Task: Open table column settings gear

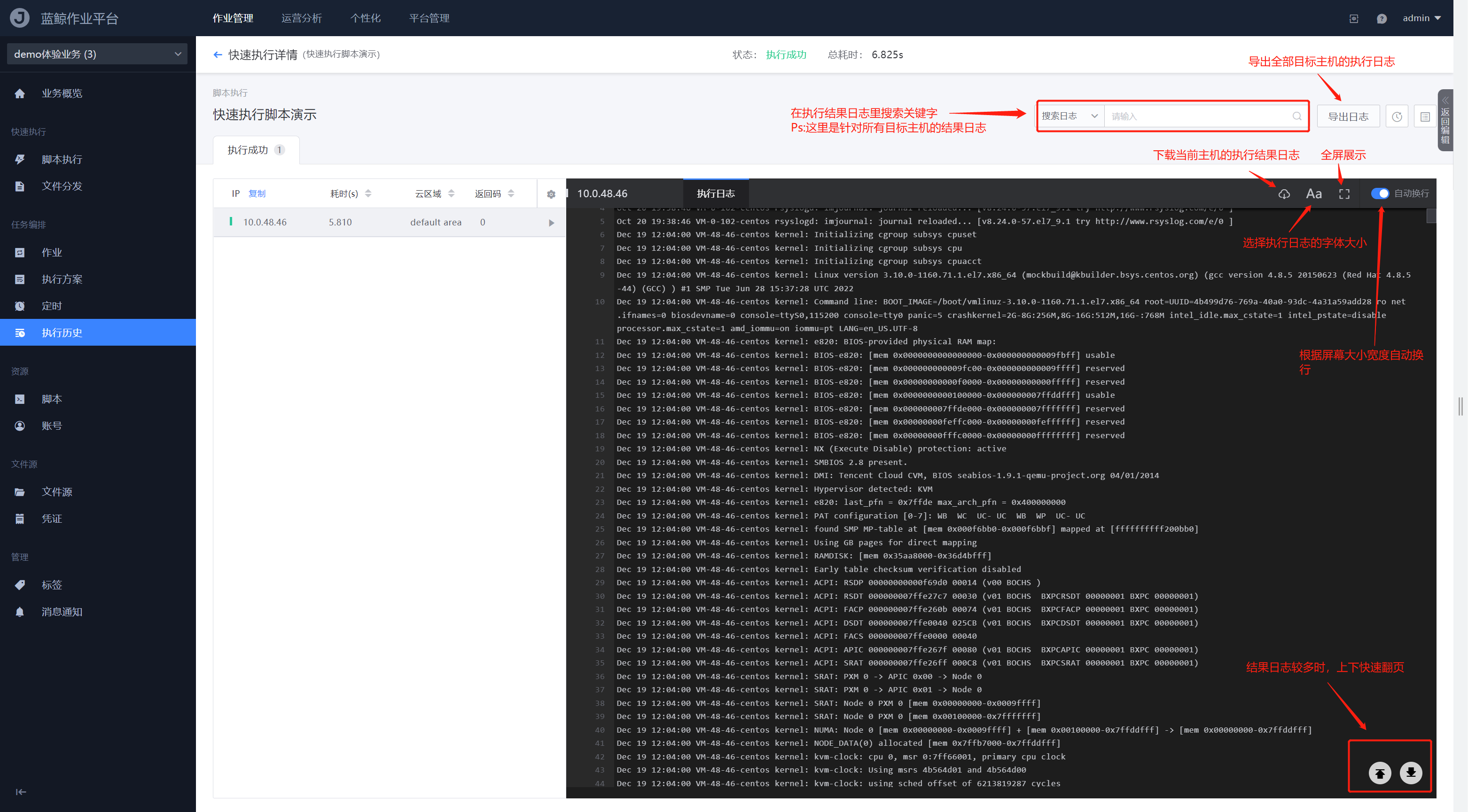Action: [551, 194]
